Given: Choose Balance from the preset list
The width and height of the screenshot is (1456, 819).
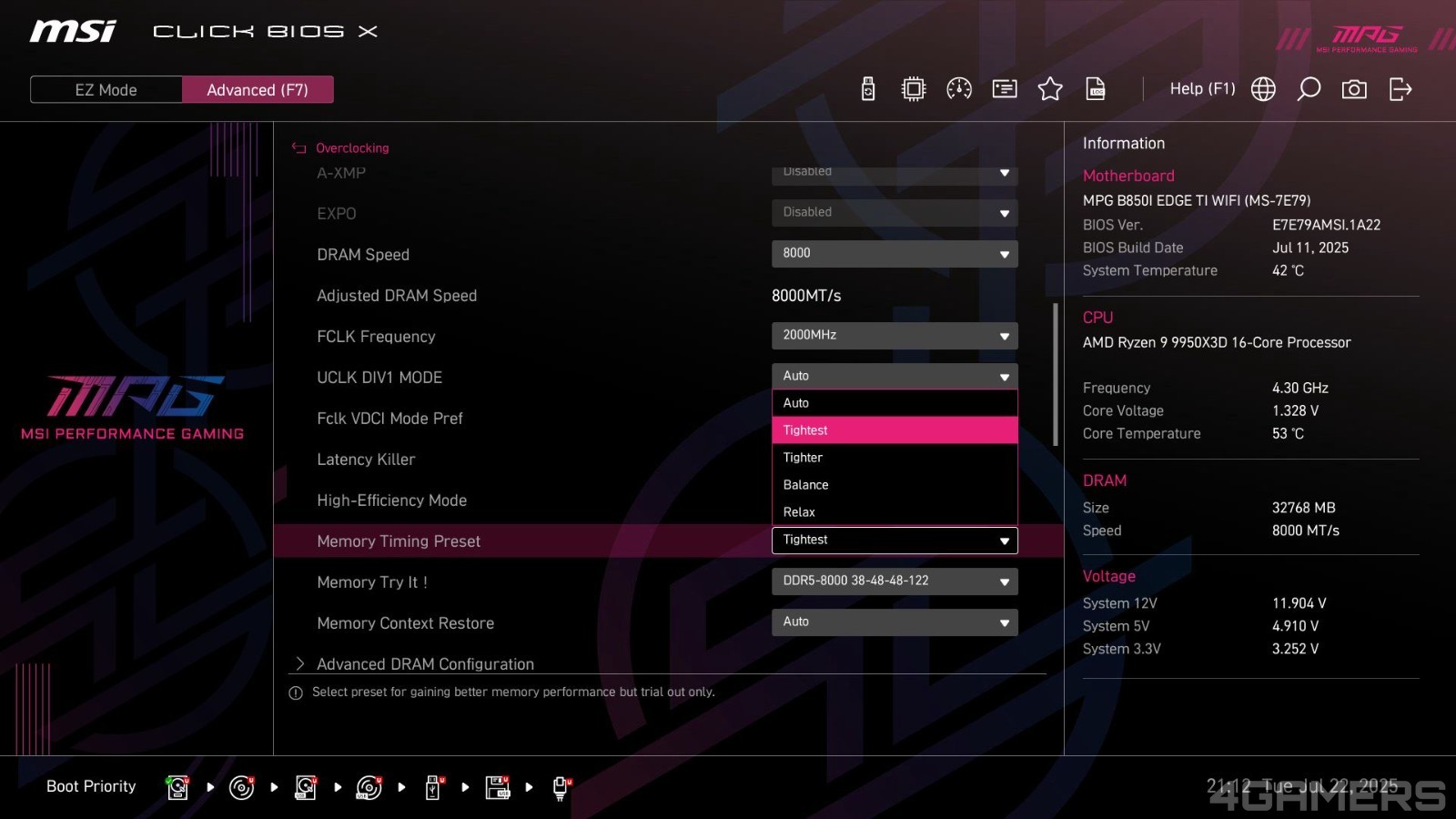Looking at the screenshot, I should pyautogui.click(x=895, y=485).
